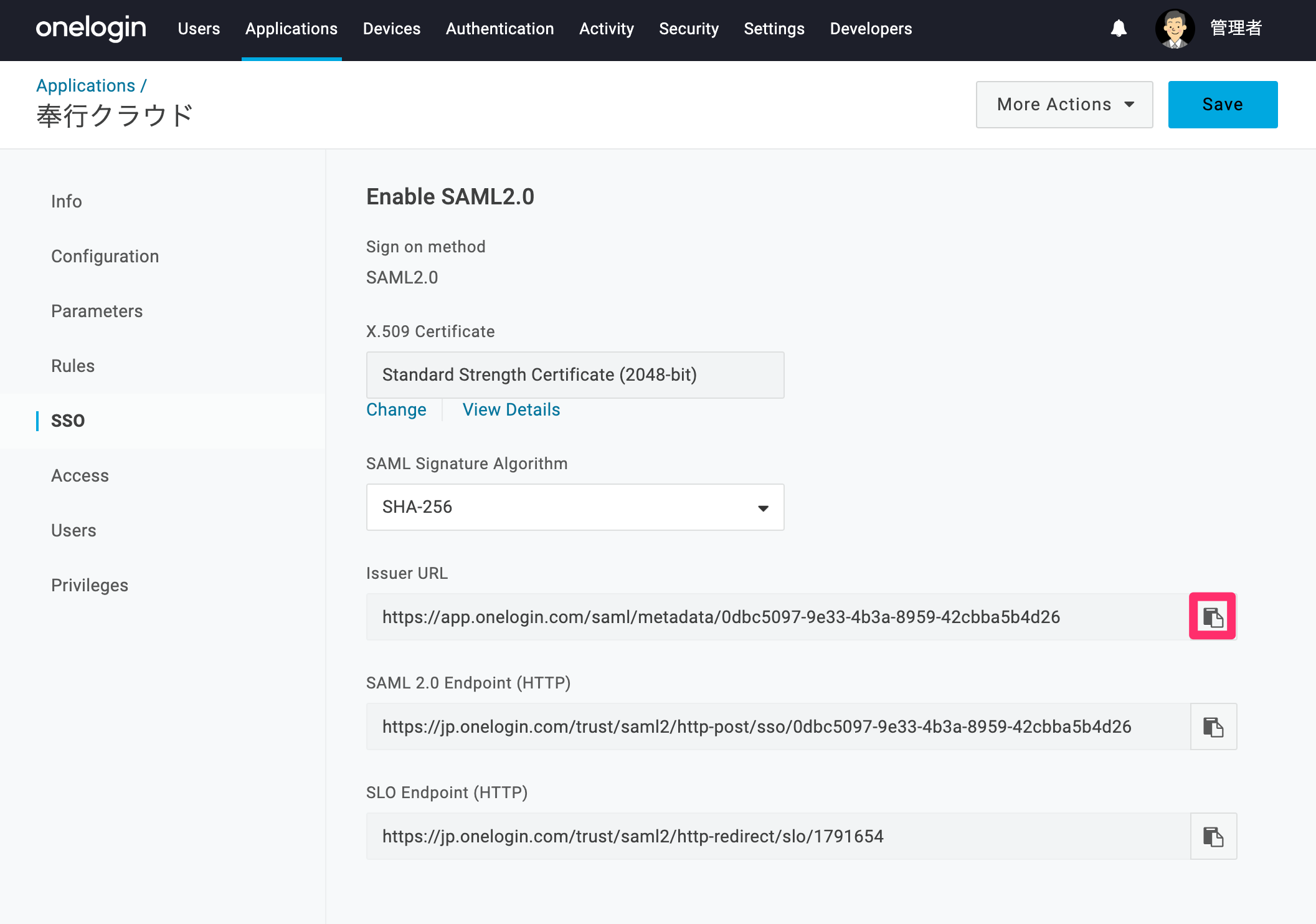Copy the SAML 2.0 Endpoint URL
The height and width of the screenshot is (924, 1316).
coord(1213,726)
